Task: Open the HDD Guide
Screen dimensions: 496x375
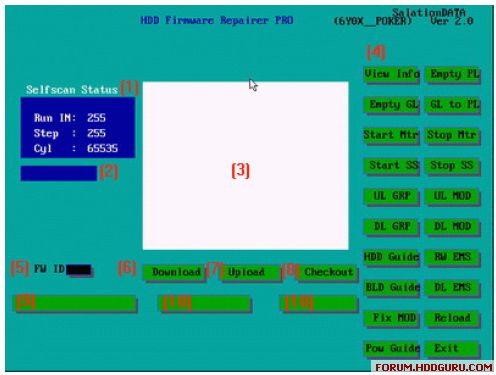Action: click(x=392, y=257)
